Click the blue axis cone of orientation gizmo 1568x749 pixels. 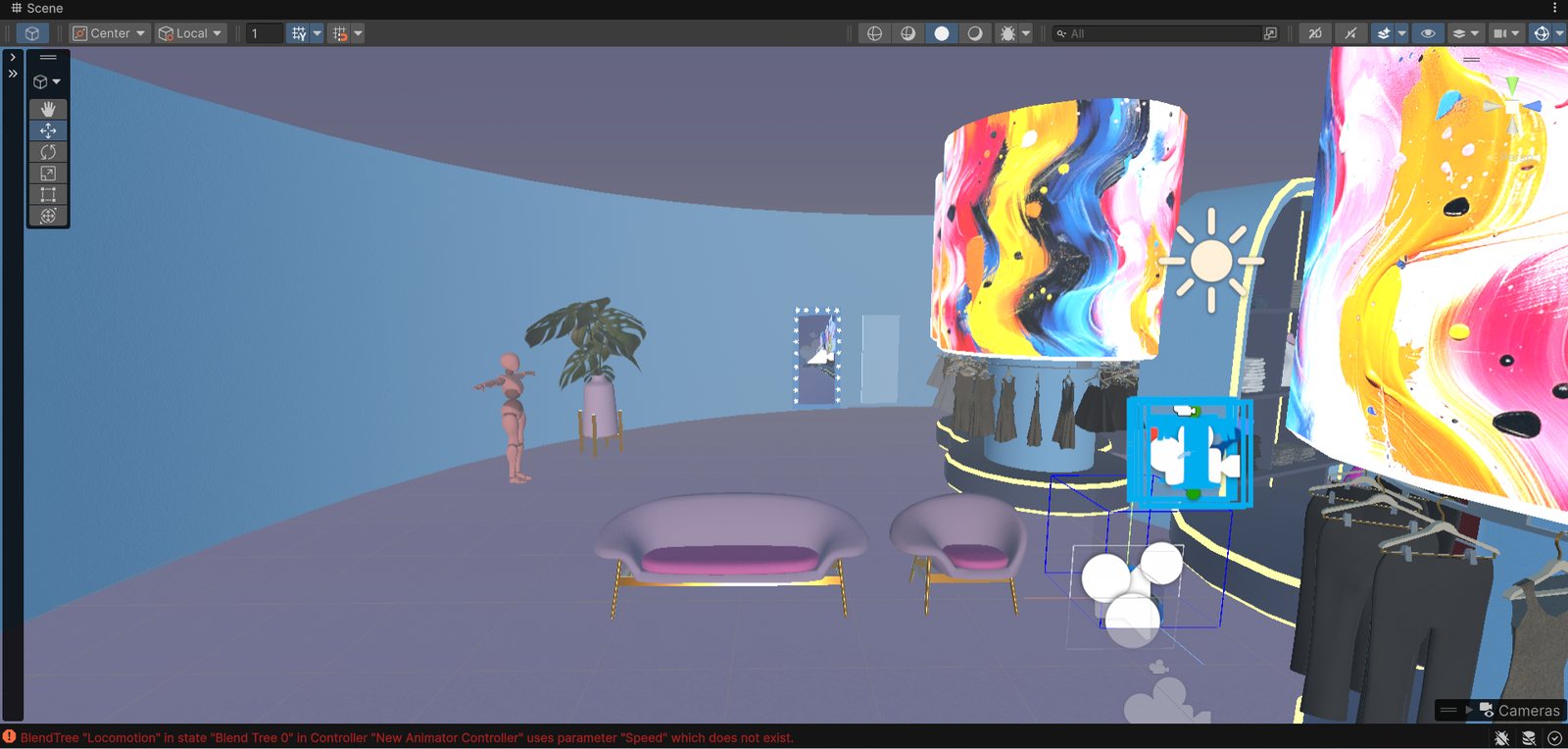[1532, 105]
